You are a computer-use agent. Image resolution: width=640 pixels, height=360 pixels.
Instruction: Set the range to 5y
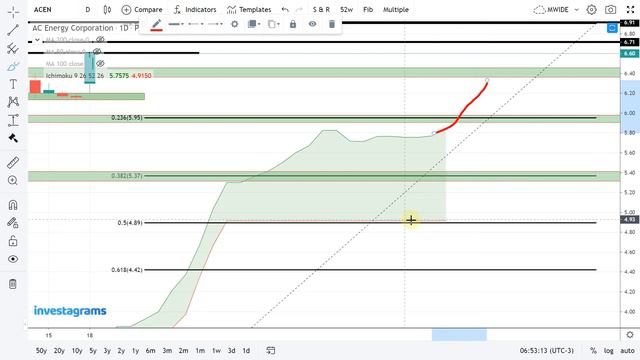pos(93,351)
